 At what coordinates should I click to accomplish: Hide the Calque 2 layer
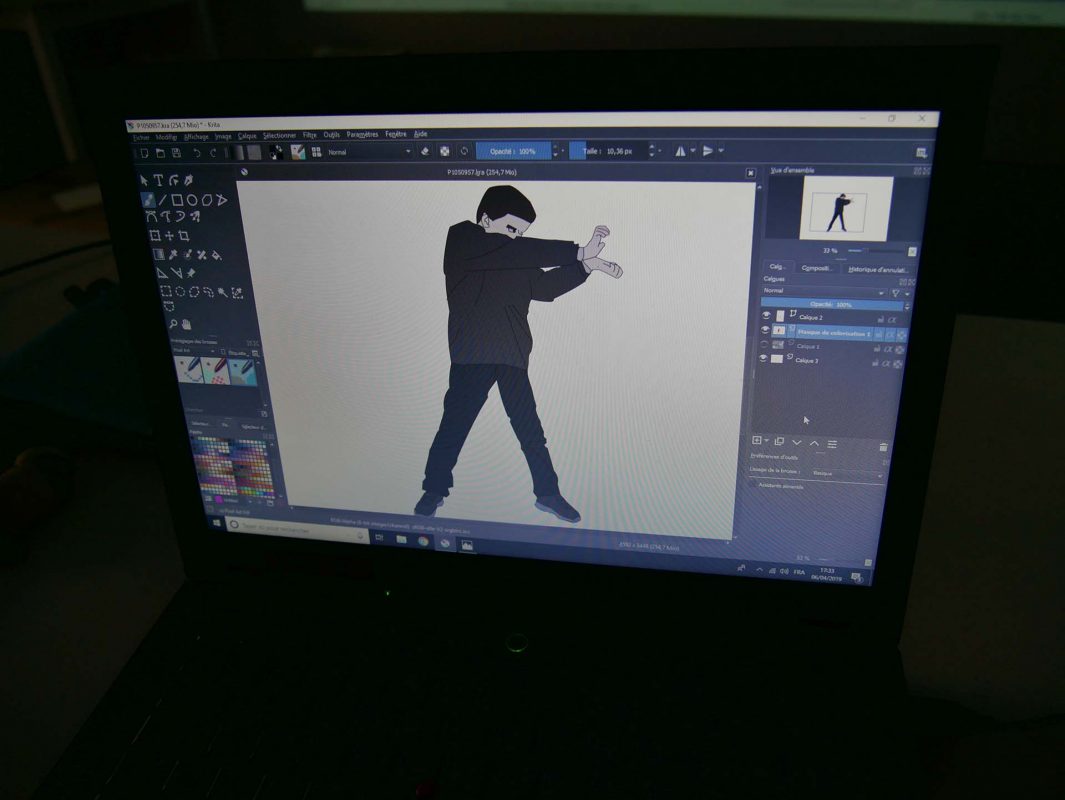pos(766,317)
